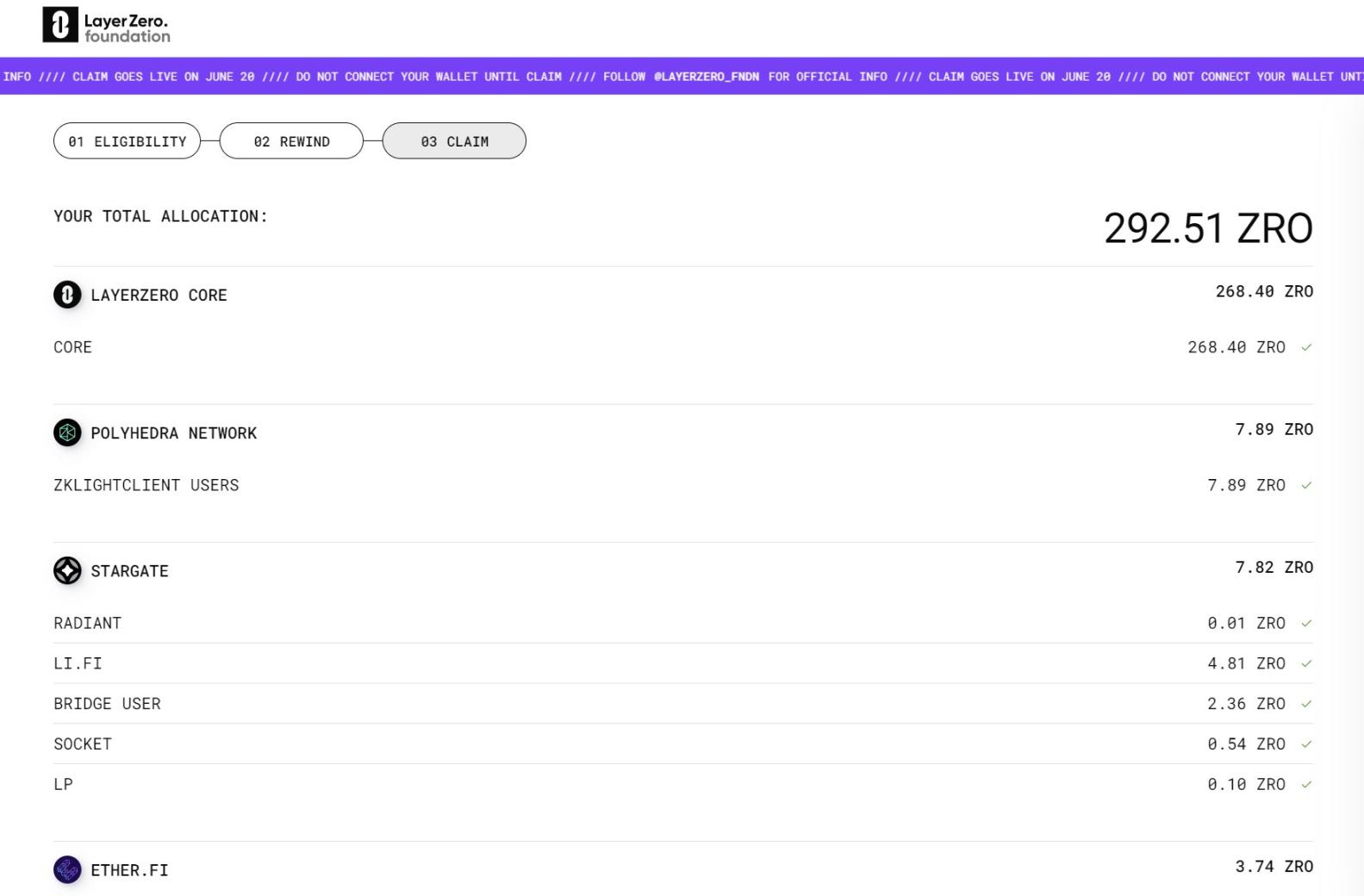Click the 3.74 ZRO Ether.fi total
Image resolution: width=1364 pixels, height=896 pixels.
(1274, 866)
